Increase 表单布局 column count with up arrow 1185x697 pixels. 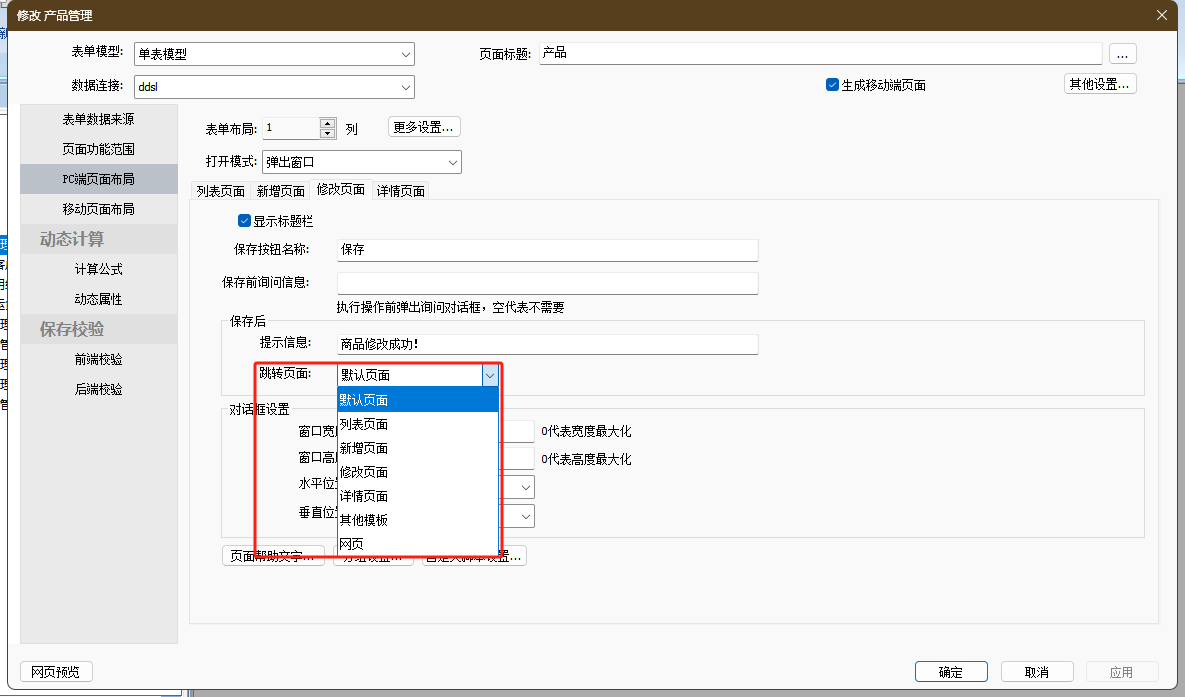tap(327, 123)
